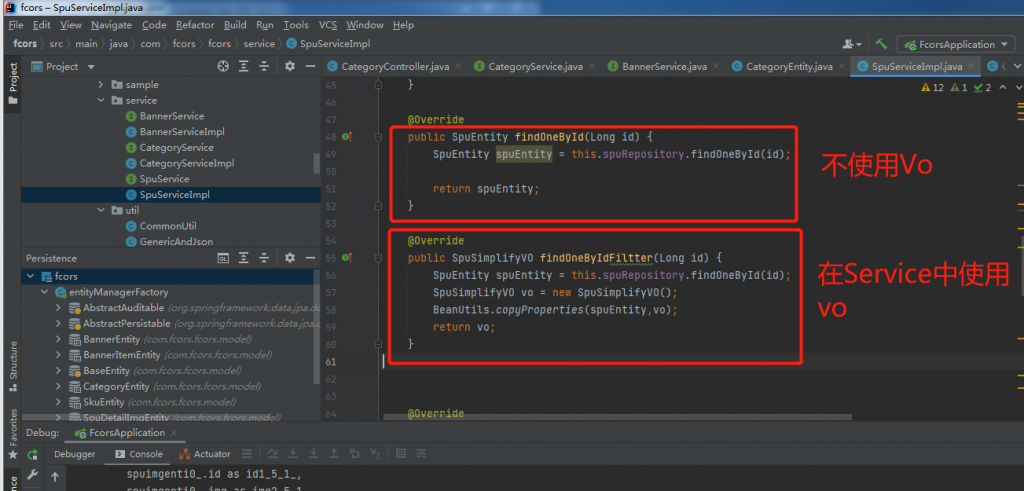Image resolution: width=1024 pixels, height=491 pixels.
Task: Open the Navigate menu
Action: (111, 25)
